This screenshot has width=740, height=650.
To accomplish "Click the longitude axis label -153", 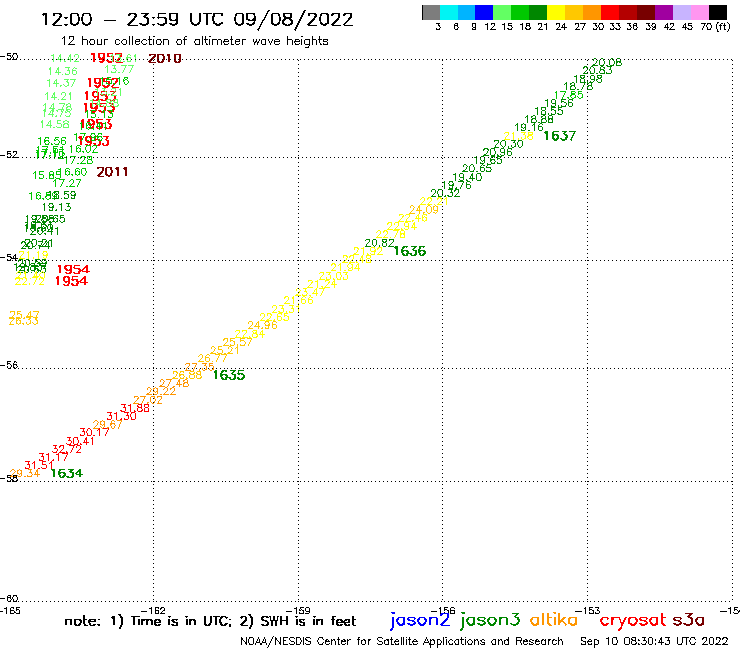I will tap(588, 610).
